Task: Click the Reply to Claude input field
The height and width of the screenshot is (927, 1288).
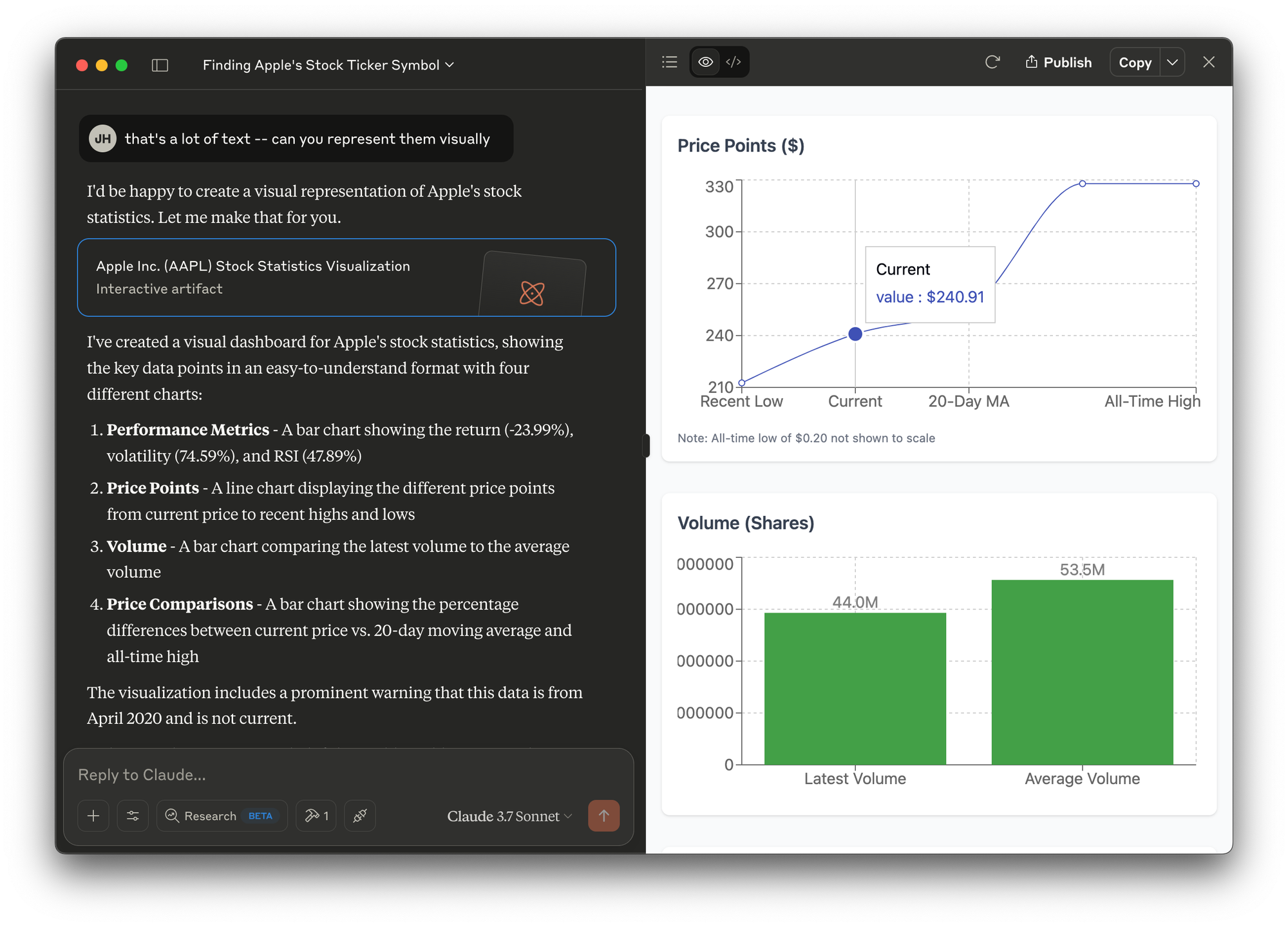Action: pos(348,774)
